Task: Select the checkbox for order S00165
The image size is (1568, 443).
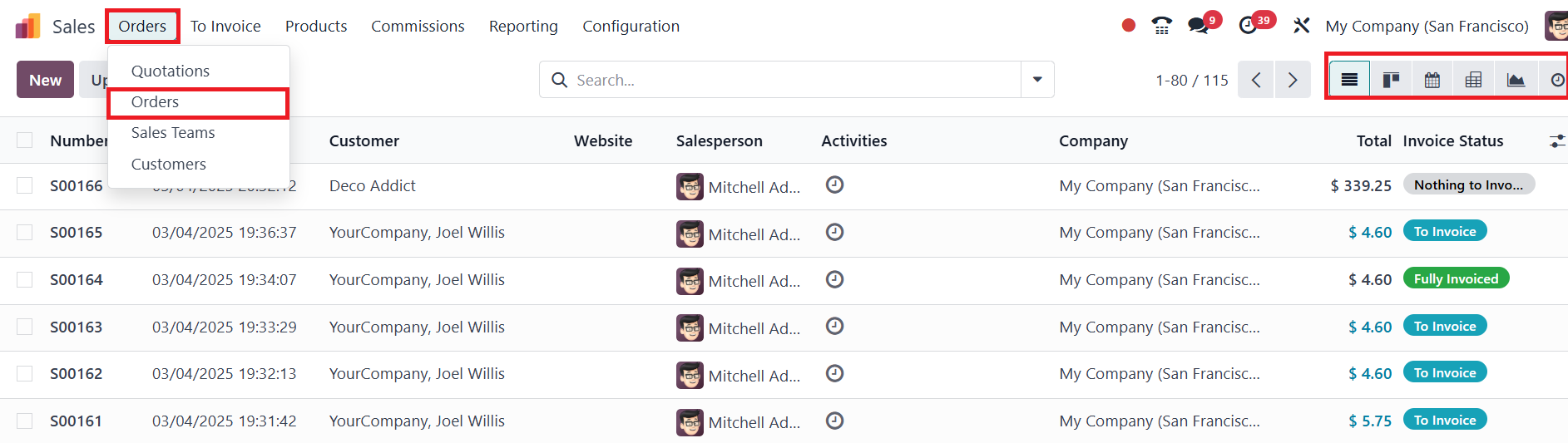Action: [x=25, y=233]
